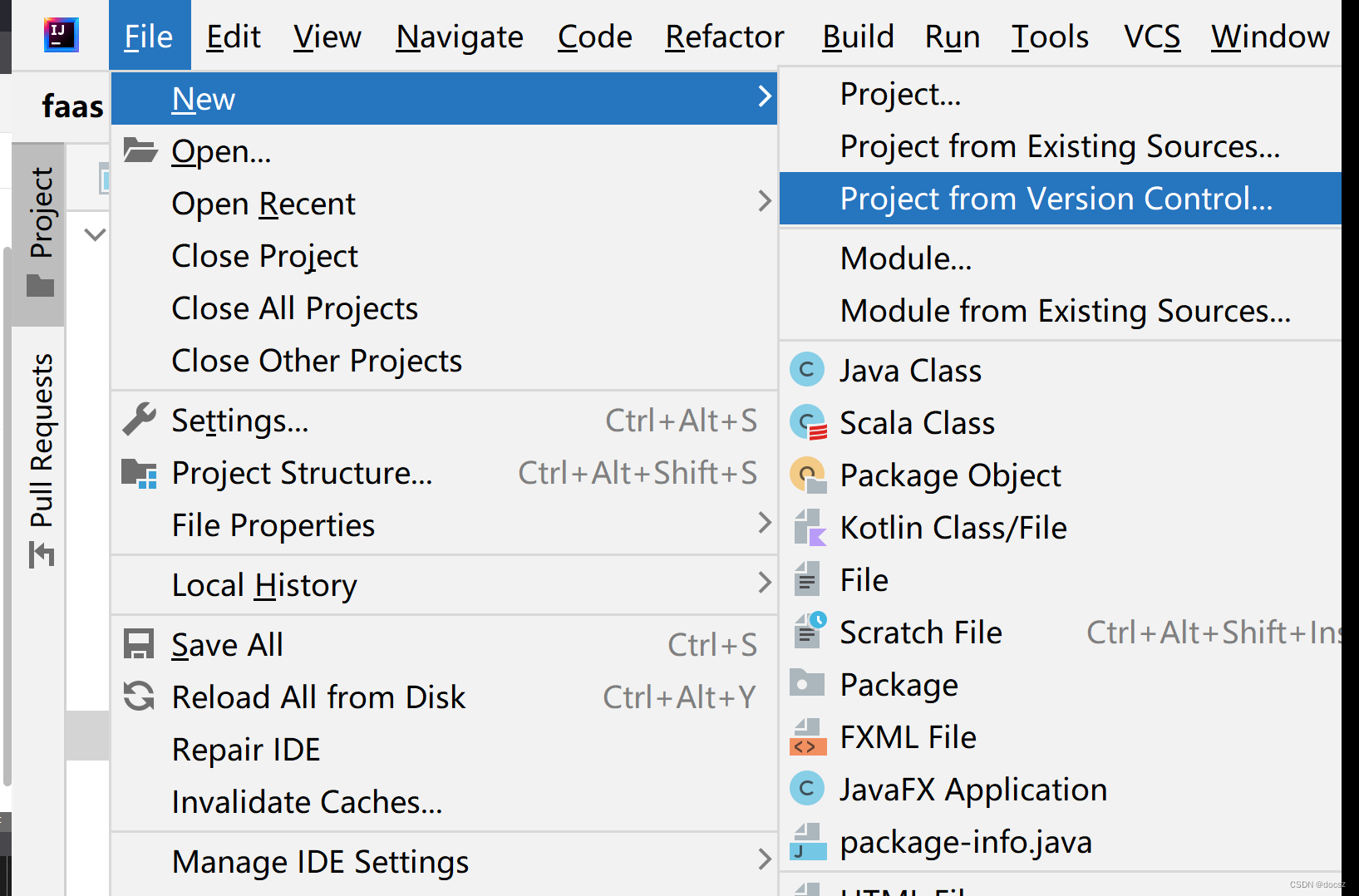Select Close All Projects

(294, 308)
